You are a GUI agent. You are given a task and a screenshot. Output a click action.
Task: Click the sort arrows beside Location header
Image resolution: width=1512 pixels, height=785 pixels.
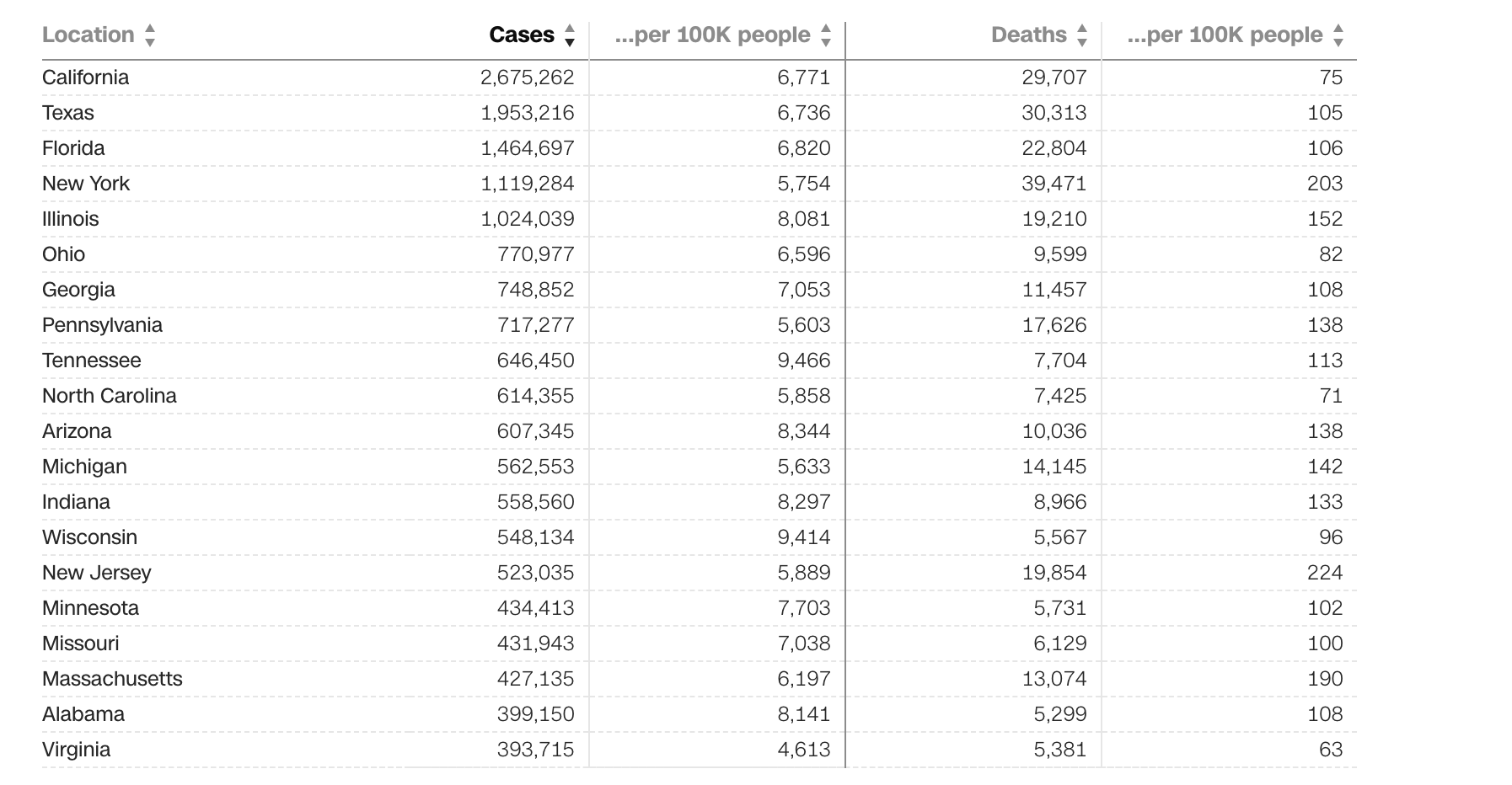click(150, 35)
